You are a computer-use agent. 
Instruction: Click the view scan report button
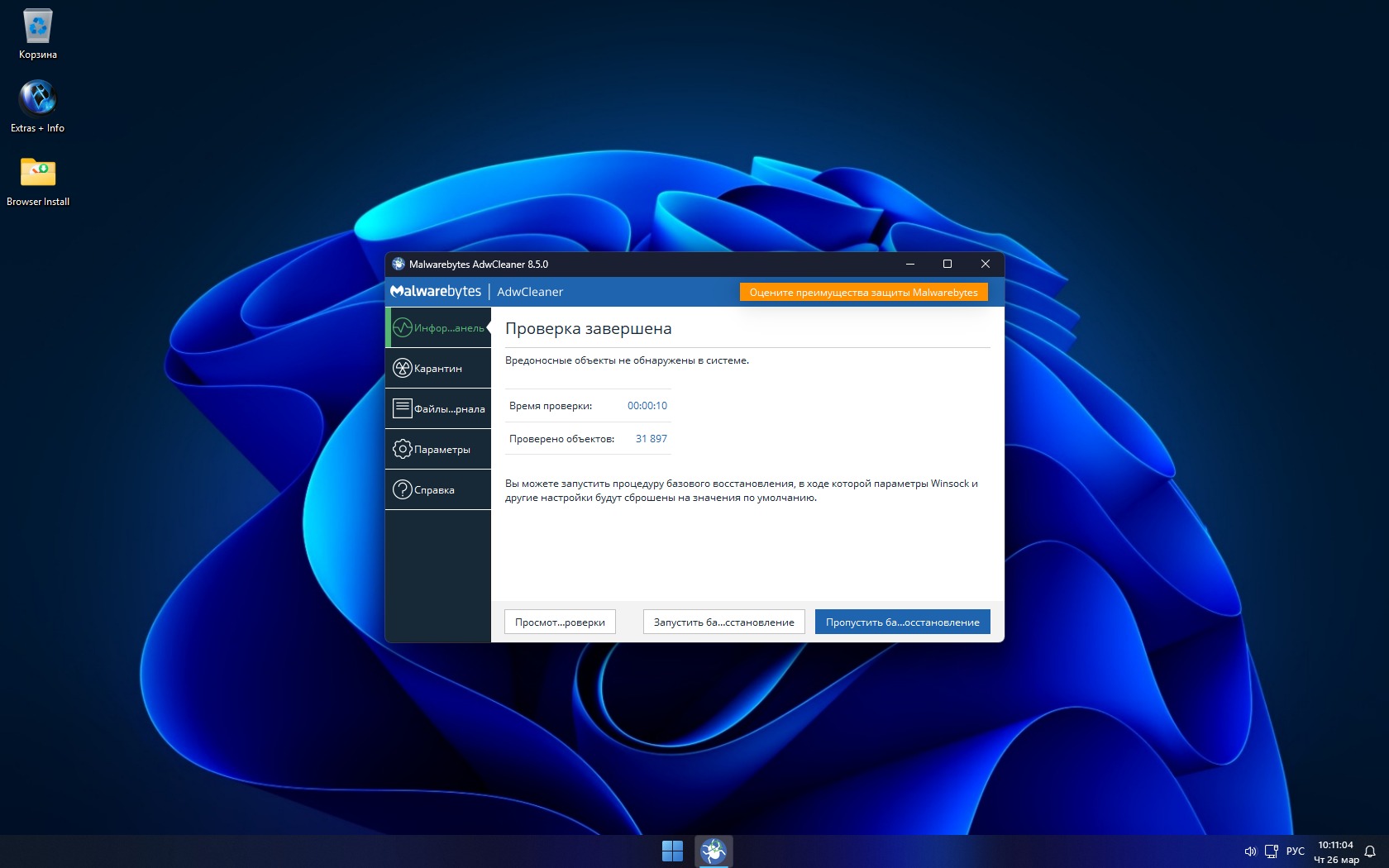(x=560, y=622)
